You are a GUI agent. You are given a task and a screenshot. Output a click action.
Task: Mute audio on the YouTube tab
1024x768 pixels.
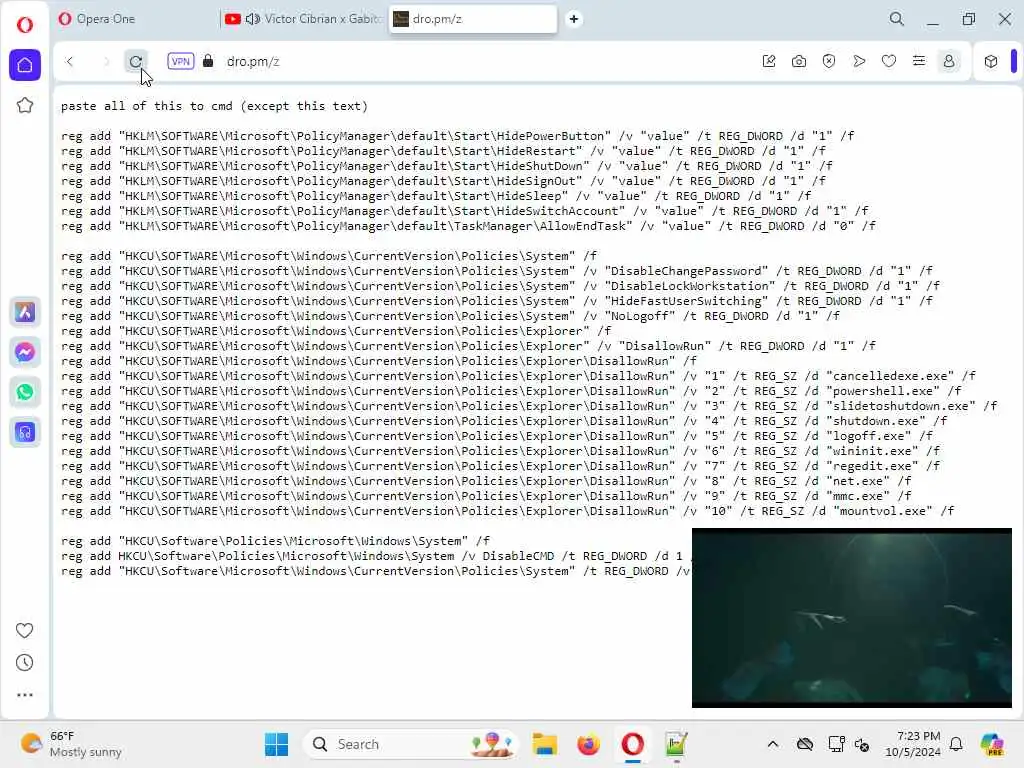(x=253, y=19)
